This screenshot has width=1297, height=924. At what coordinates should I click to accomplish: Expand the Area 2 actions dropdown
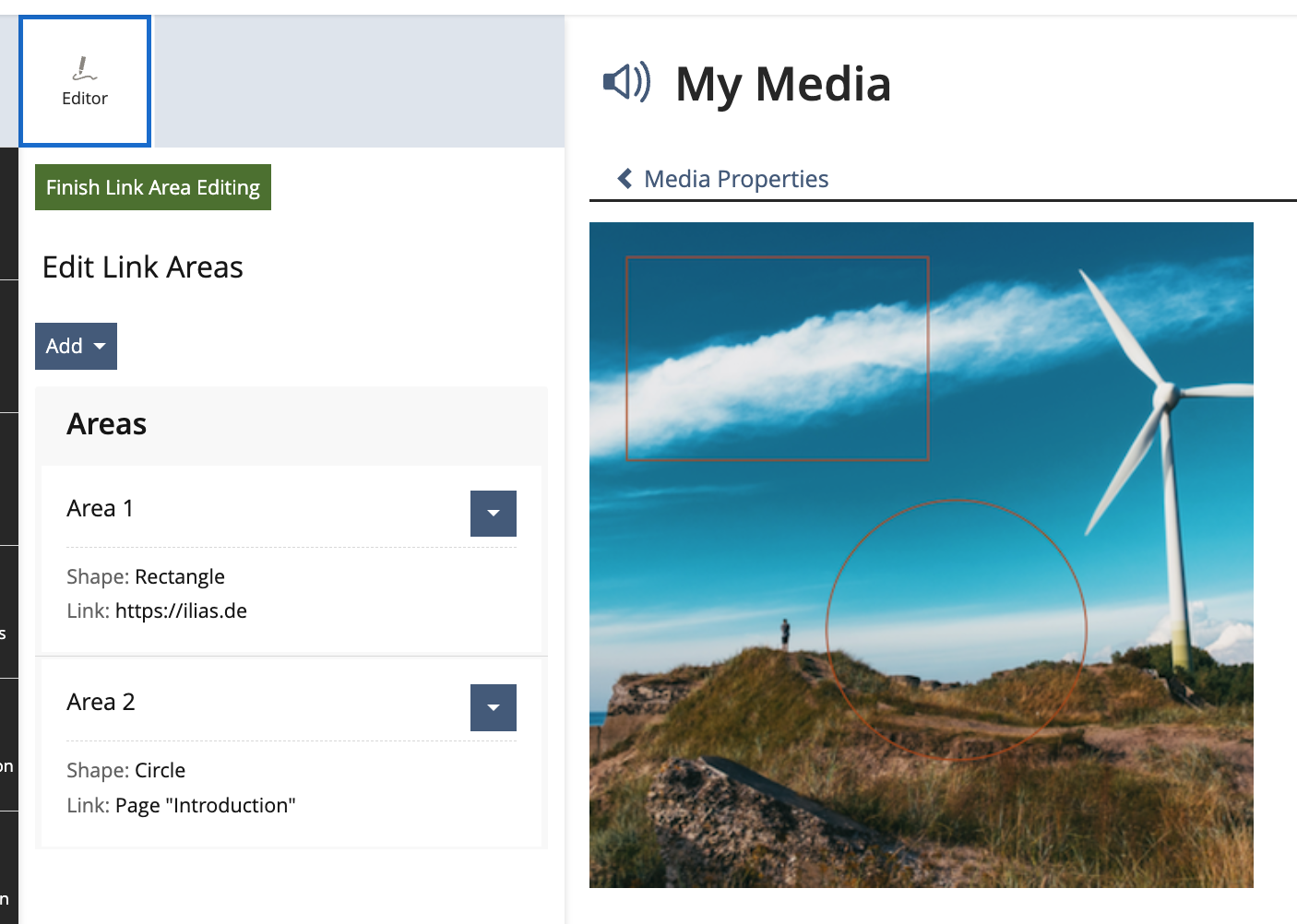(x=493, y=707)
